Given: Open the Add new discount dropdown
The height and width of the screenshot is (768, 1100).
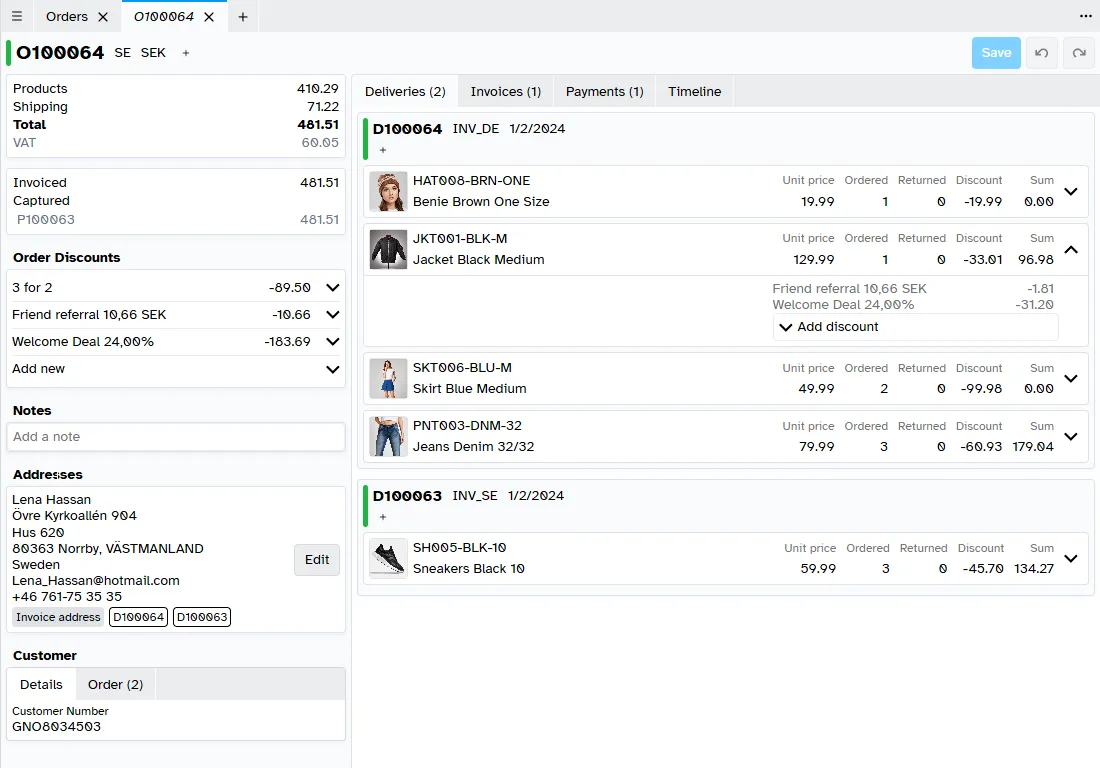Looking at the screenshot, I should 333,369.
